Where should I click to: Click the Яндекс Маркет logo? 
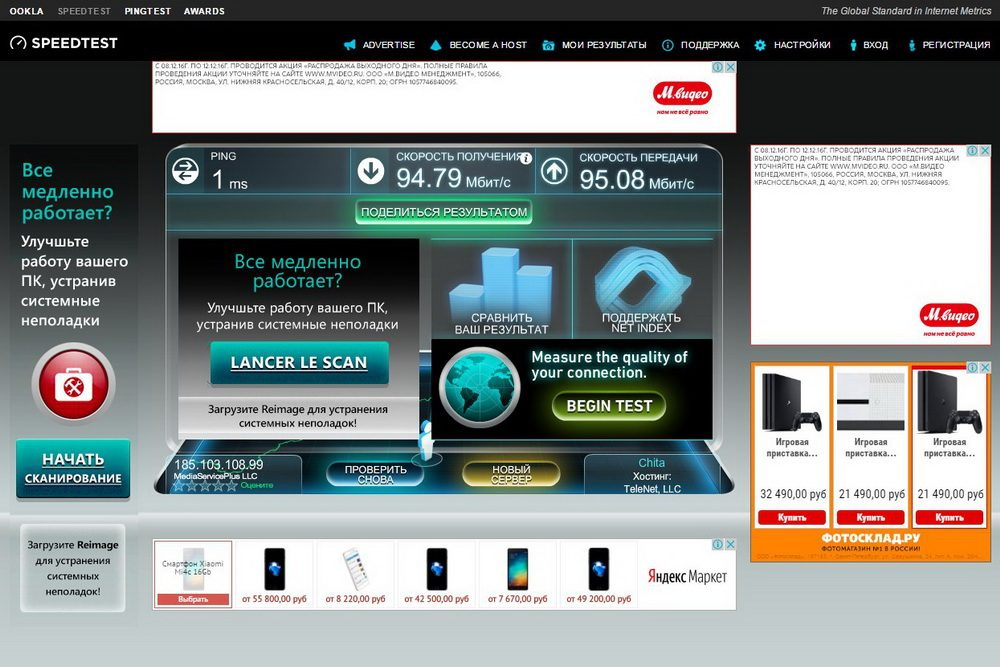click(x=687, y=576)
